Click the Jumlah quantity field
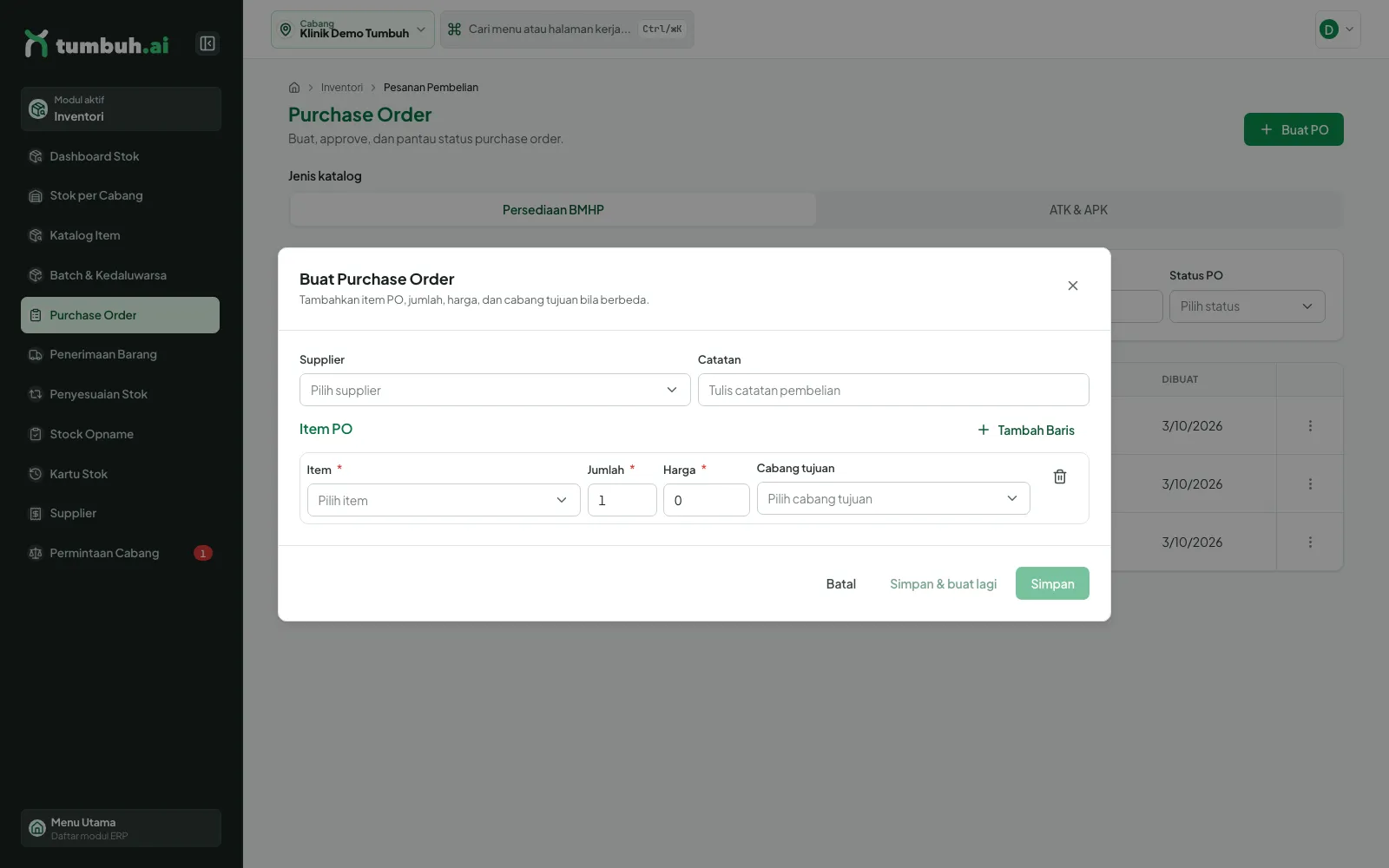Image resolution: width=1389 pixels, height=868 pixels. tap(622, 500)
